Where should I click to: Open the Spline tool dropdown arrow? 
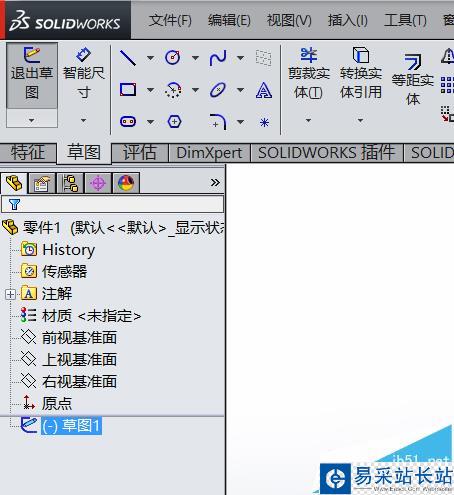(240, 58)
